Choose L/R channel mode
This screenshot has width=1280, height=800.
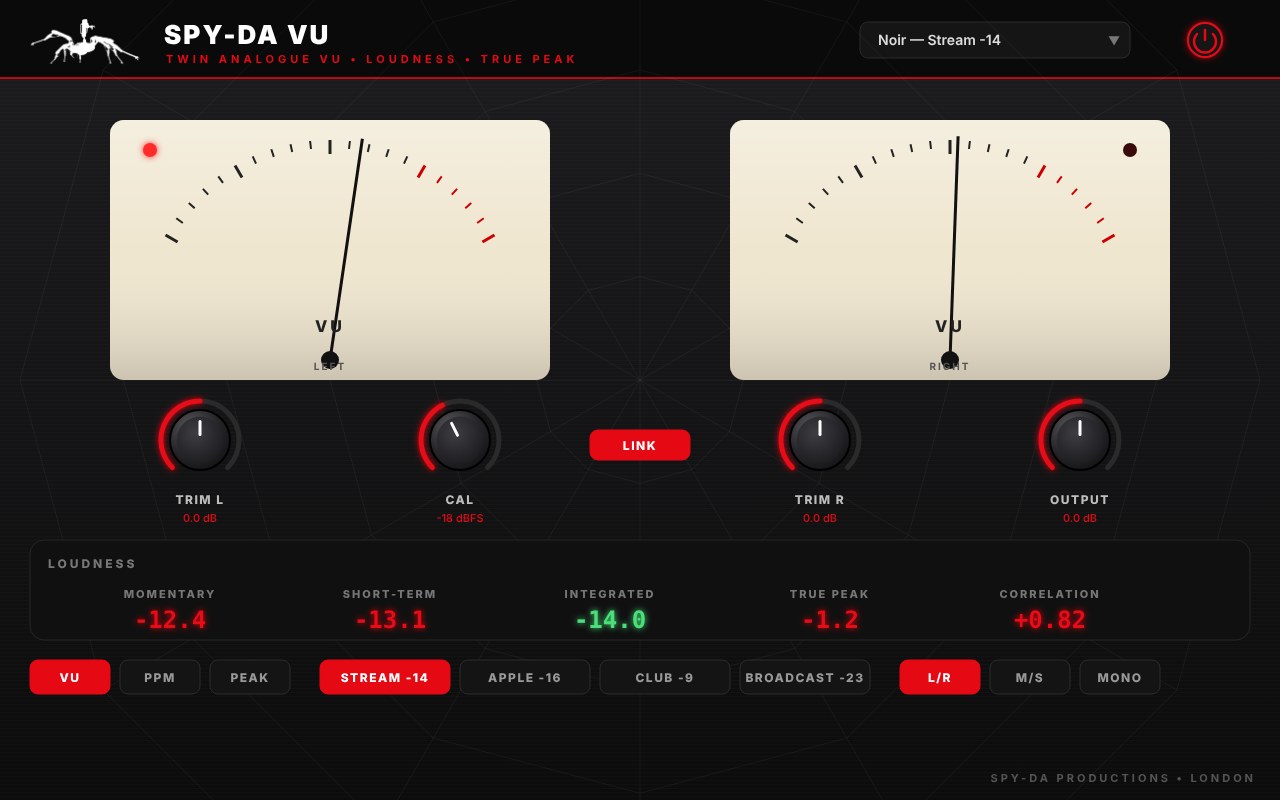(940, 677)
